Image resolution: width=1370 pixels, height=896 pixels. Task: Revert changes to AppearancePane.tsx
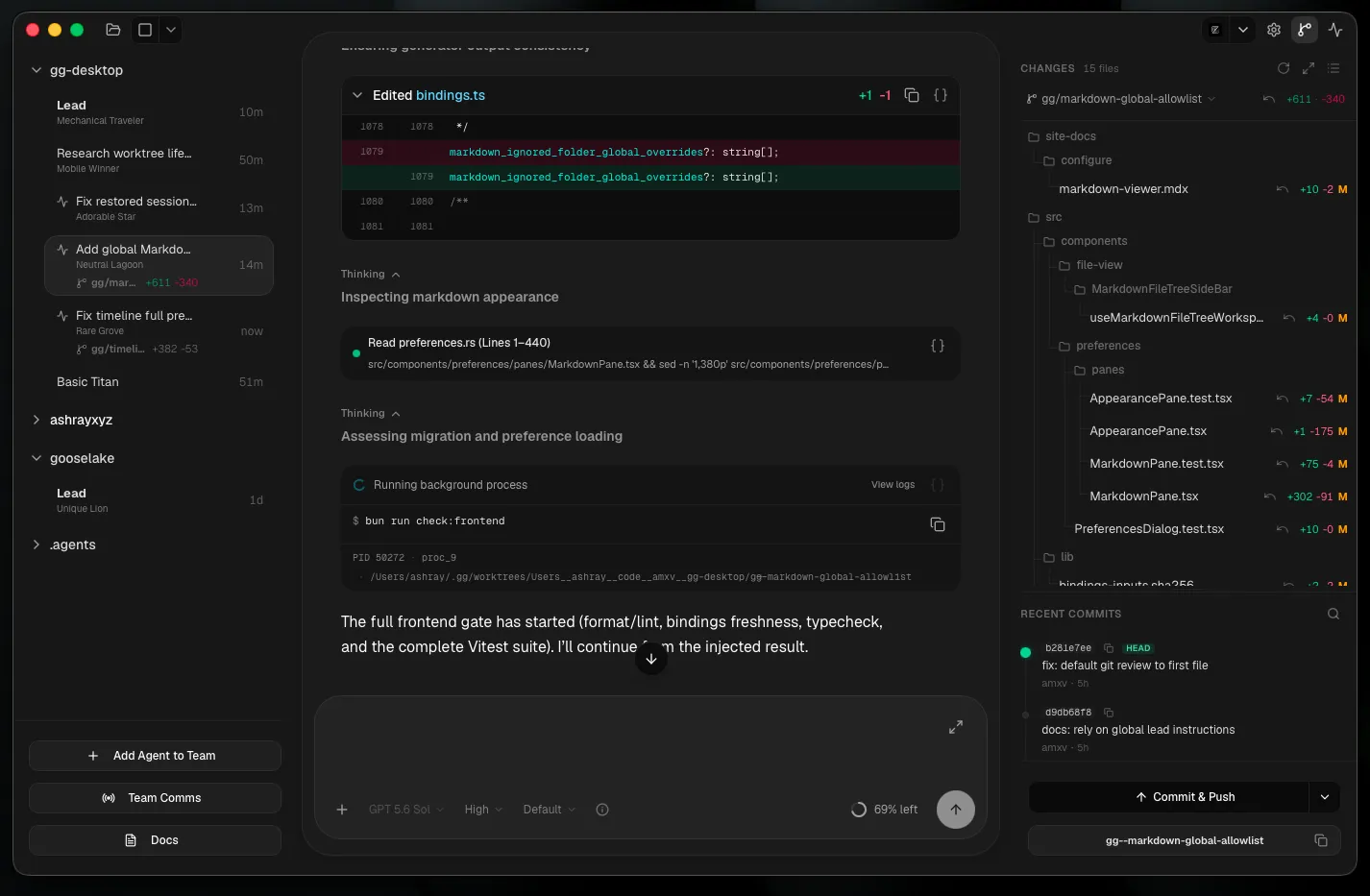click(x=1276, y=431)
